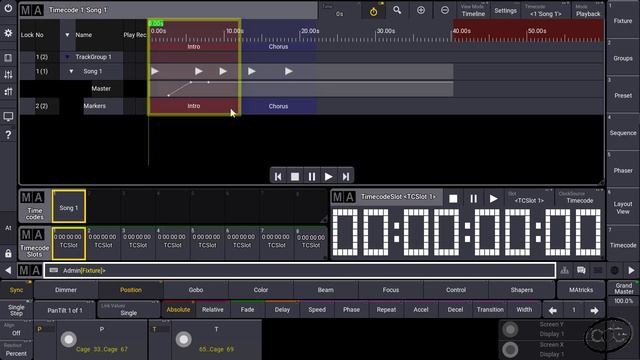Collapse TrackGroup 1 row
The image size is (640, 360).
(x=67, y=57)
